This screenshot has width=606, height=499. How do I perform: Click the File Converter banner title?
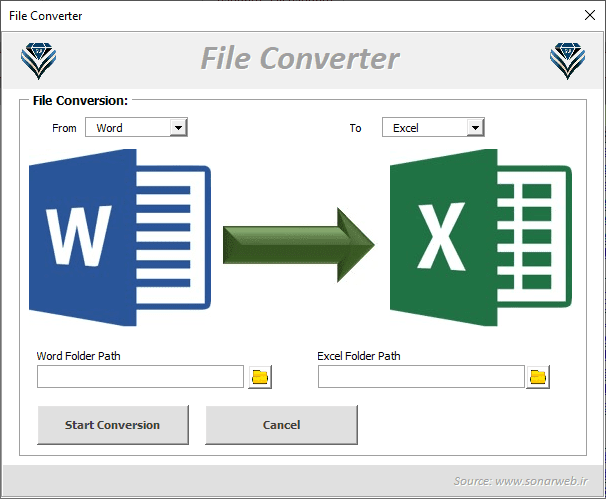(300, 59)
